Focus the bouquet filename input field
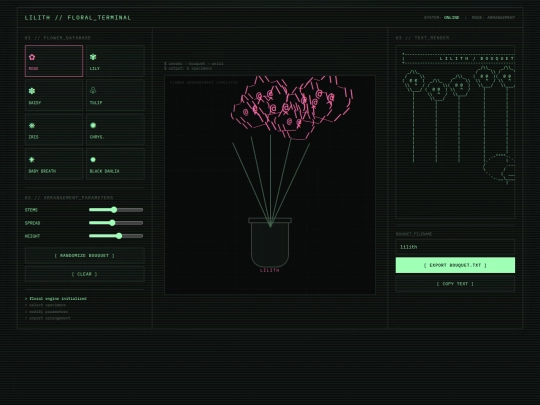The height and width of the screenshot is (405, 540). click(455, 247)
